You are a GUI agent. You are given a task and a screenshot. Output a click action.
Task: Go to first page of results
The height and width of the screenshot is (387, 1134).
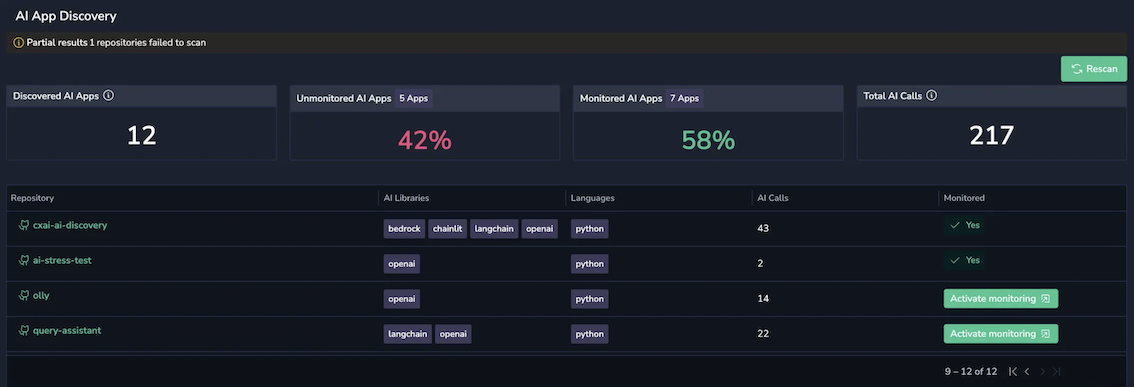click(1012, 372)
